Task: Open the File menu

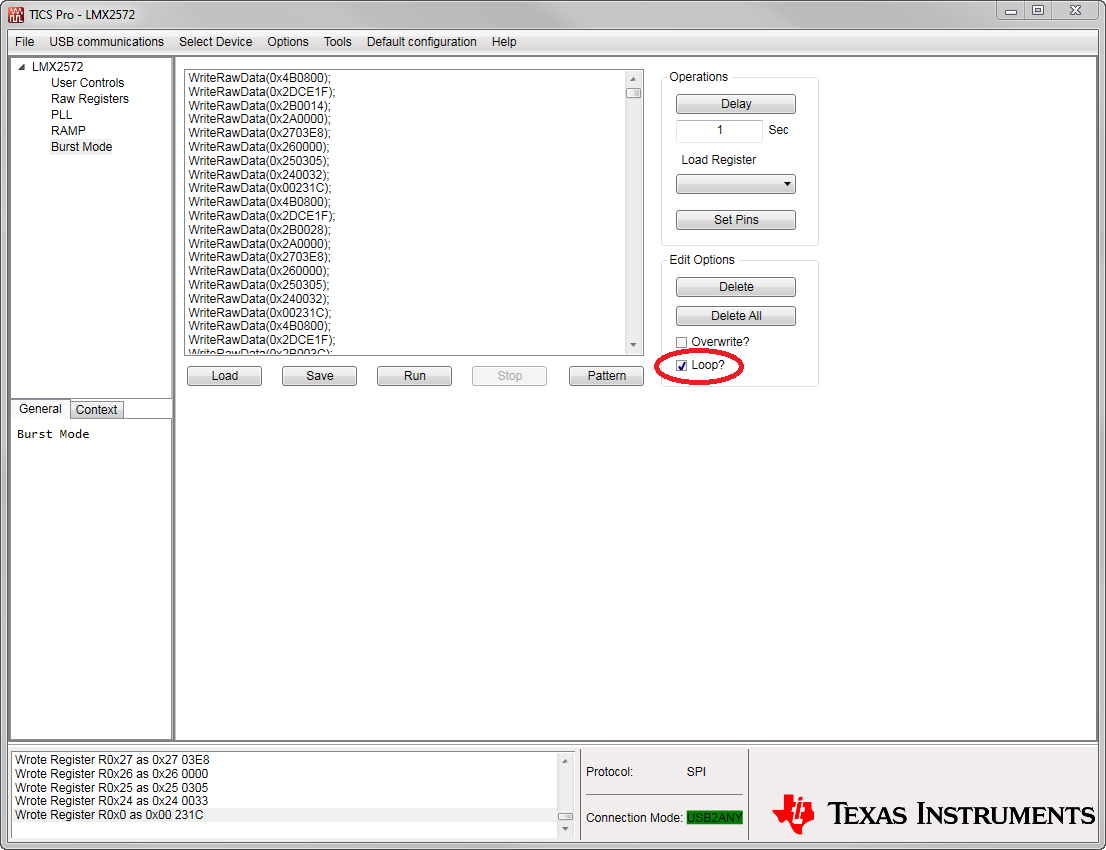Action: click(25, 42)
